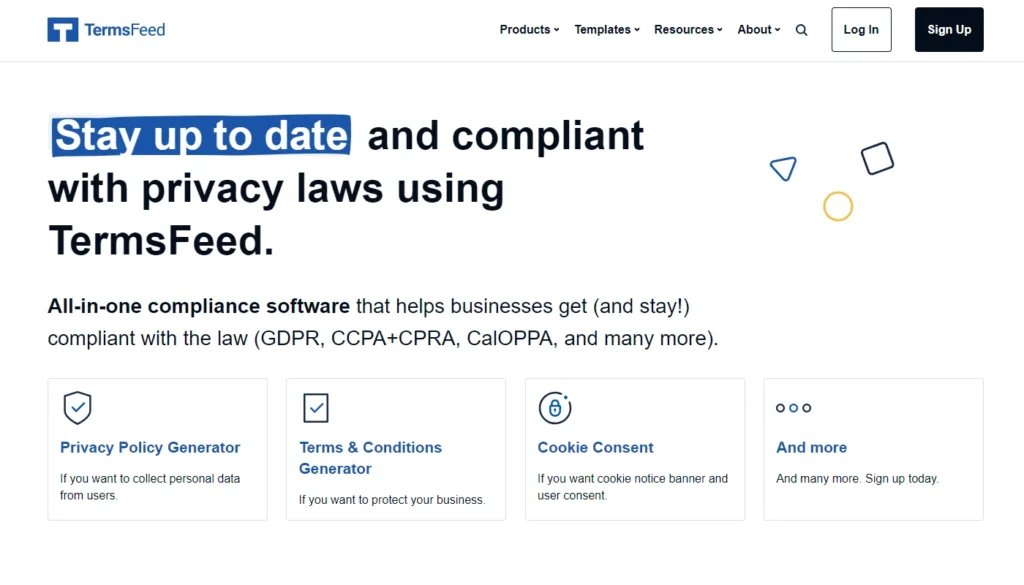The height and width of the screenshot is (585, 1024).
Task: Click the checkbox icon for Terms & Conditions
Action: 316,408
